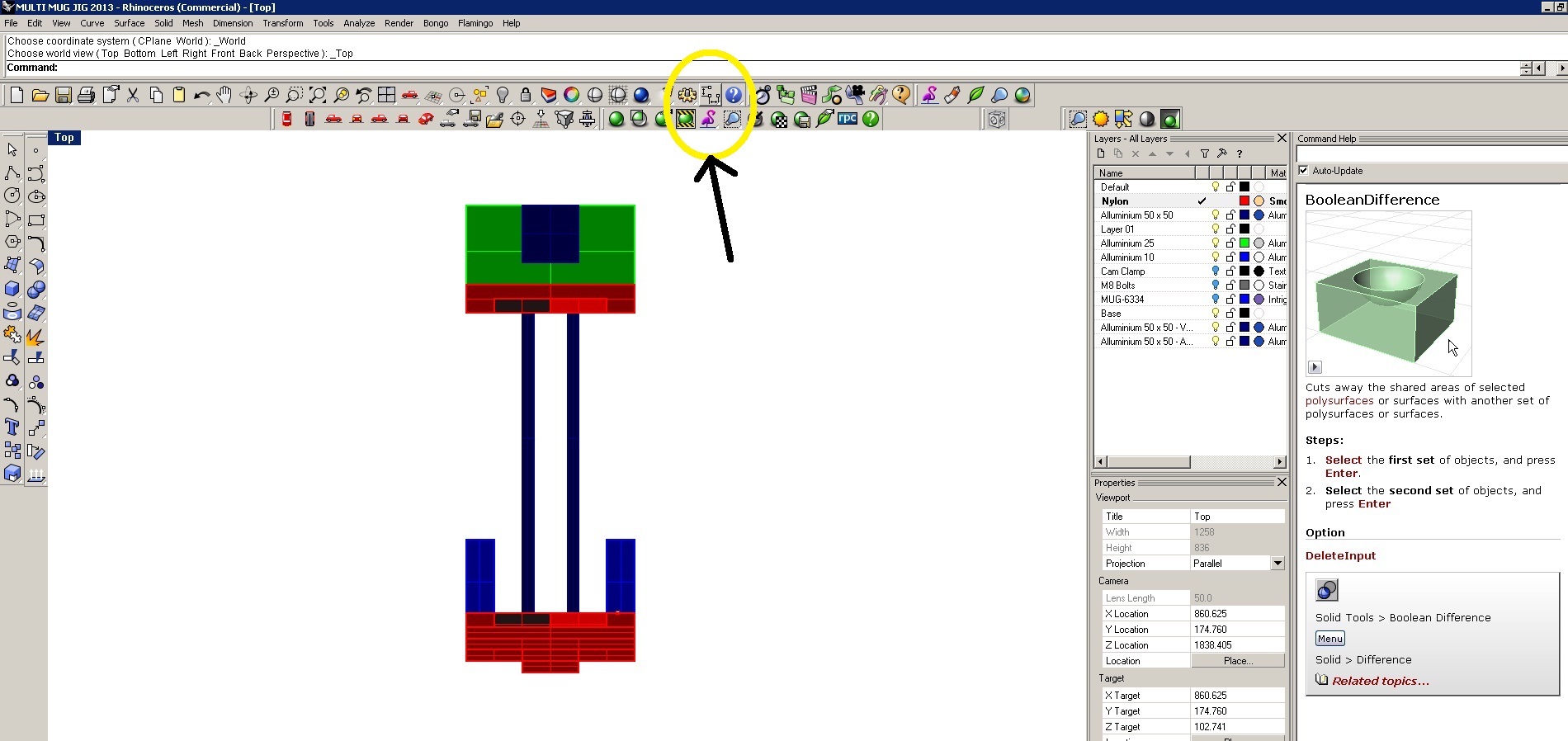
Task: Expand the play arrow under help illustration
Action: coord(1315,367)
